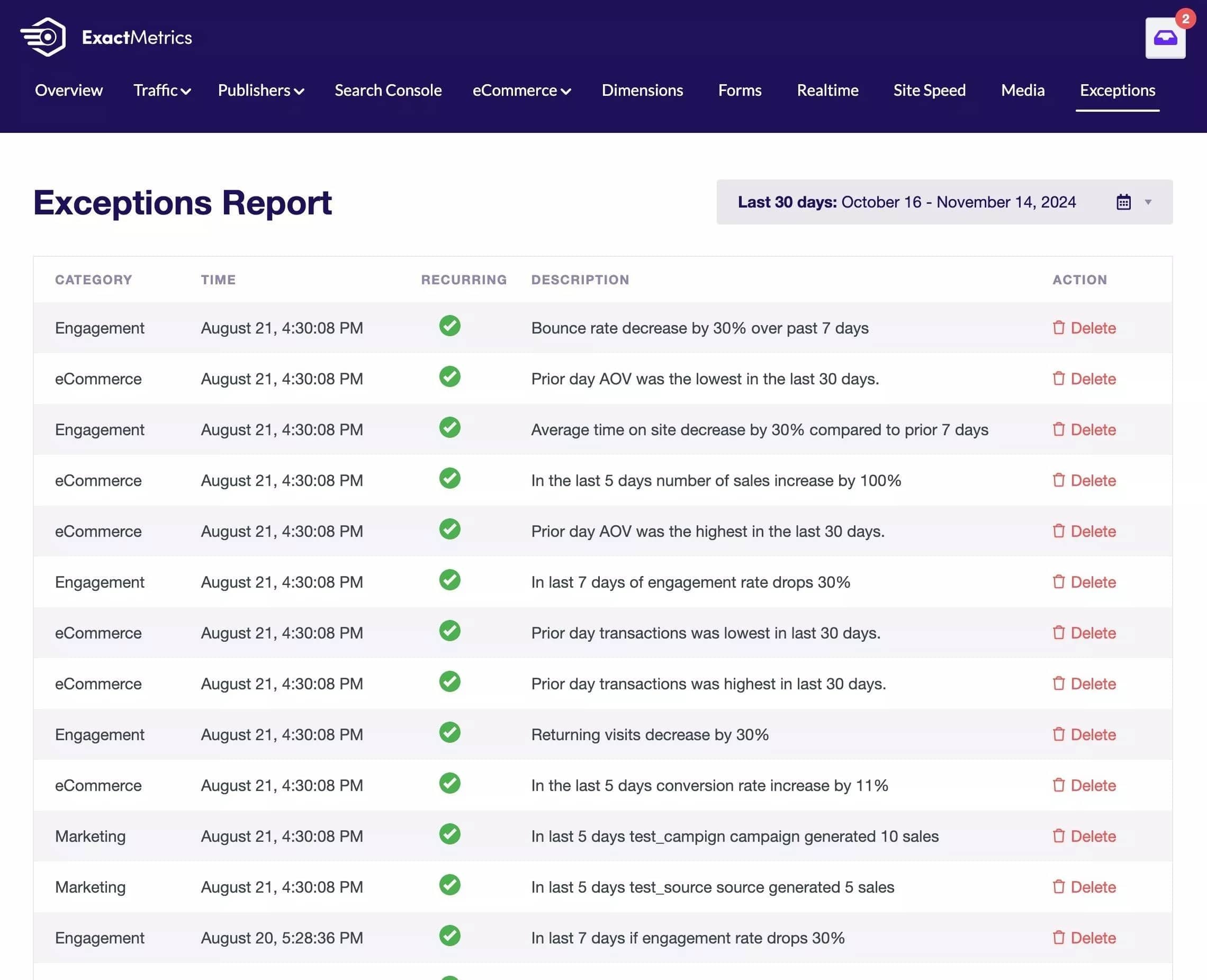Image resolution: width=1207 pixels, height=980 pixels.
Task: Switch to the Realtime tab
Action: [827, 91]
